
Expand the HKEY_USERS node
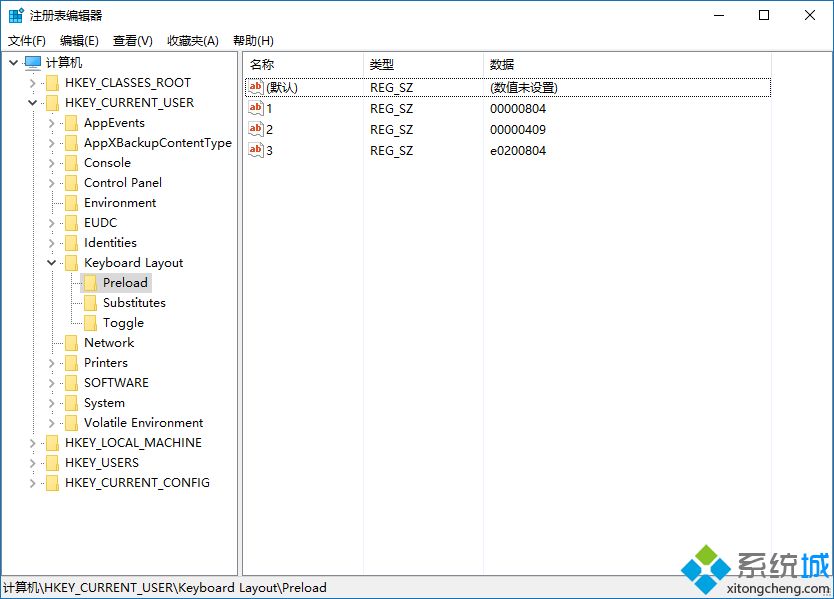[31, 462]
